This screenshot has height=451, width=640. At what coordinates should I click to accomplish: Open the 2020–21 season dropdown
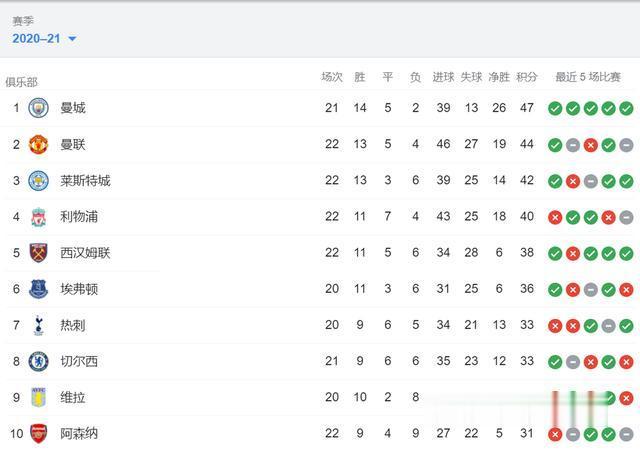(x=45, y=39)
